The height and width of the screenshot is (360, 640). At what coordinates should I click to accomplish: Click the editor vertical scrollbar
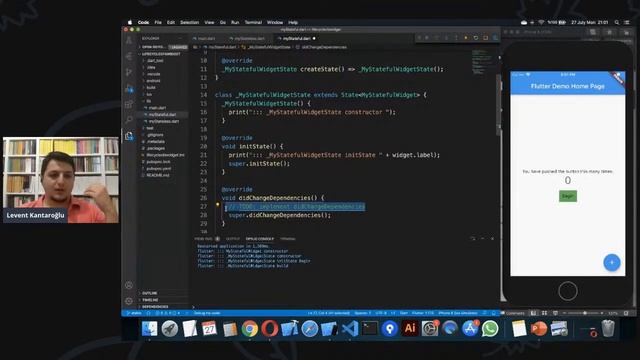(498, 106)
